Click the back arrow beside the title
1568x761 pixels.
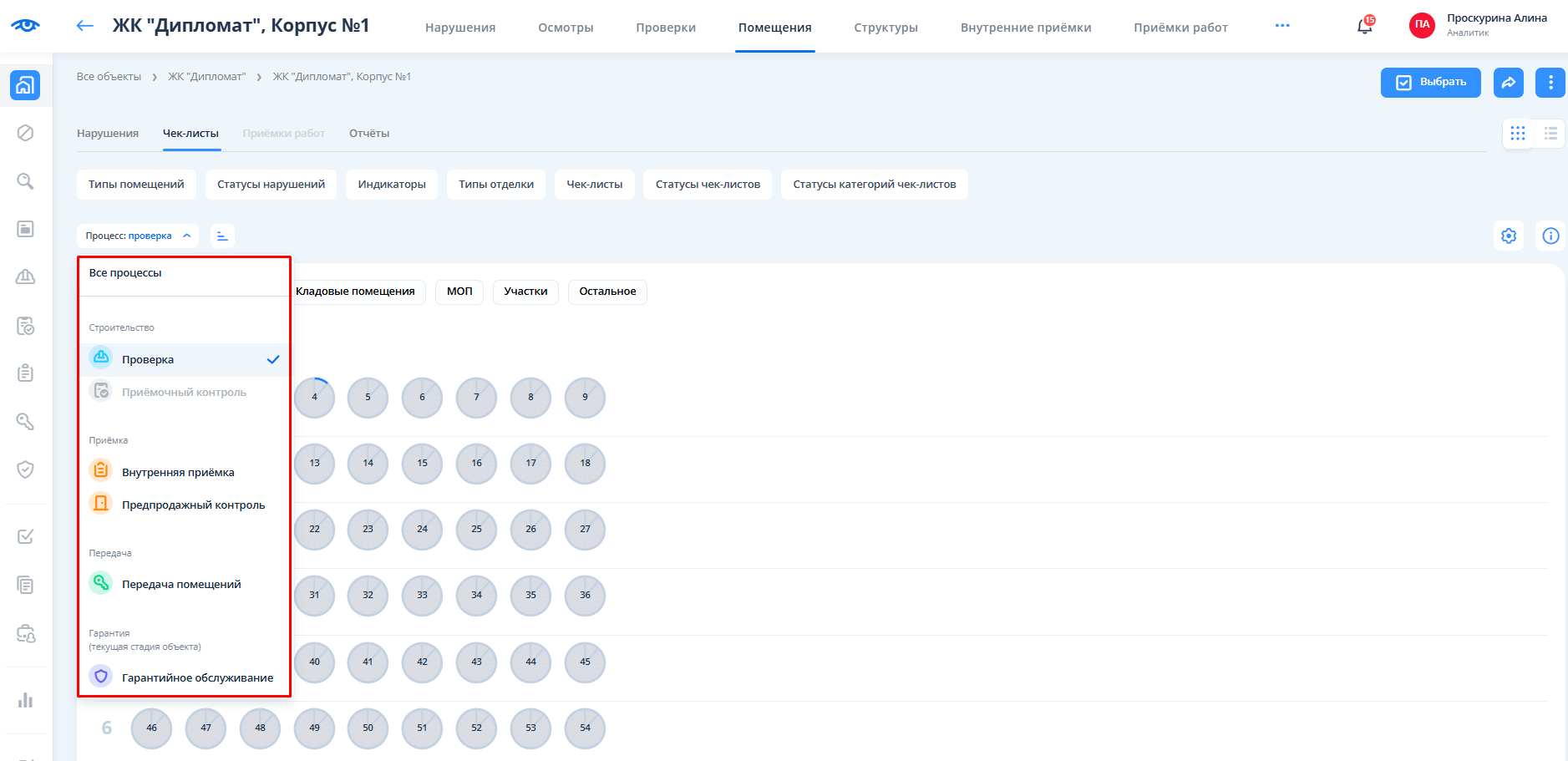click(84, 26)
